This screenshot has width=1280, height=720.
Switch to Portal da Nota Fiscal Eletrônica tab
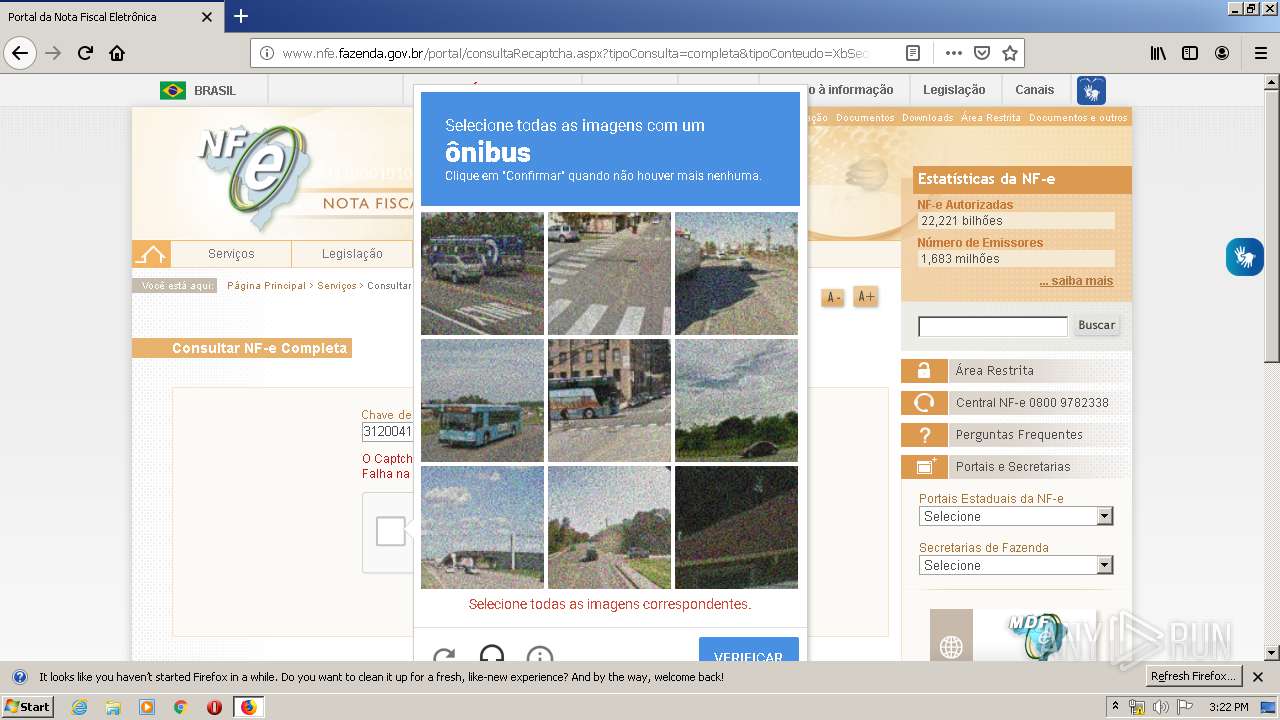(x=110, y=17)
